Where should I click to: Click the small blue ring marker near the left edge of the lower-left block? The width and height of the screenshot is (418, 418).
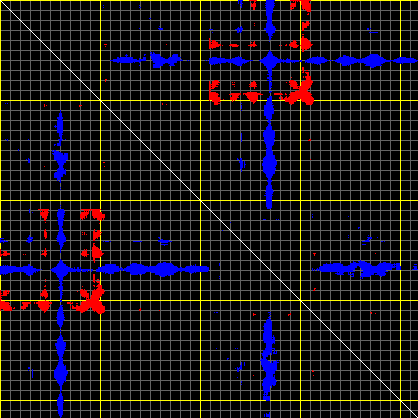click(30, 239)
